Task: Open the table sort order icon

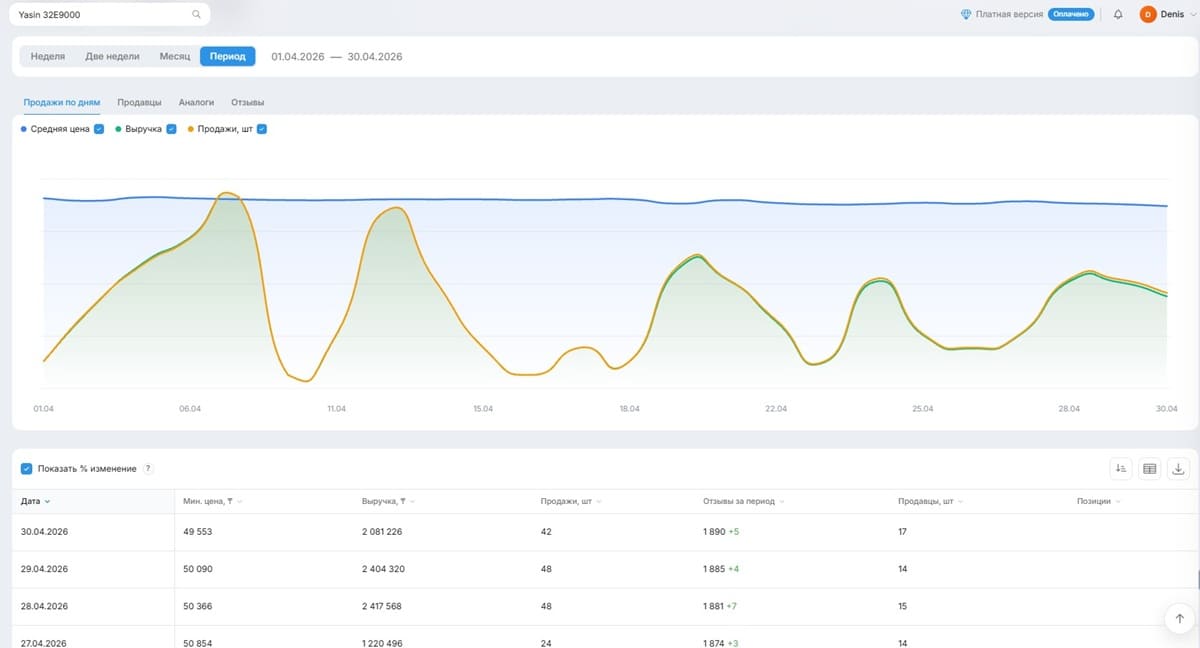Action: [1121, 468]
